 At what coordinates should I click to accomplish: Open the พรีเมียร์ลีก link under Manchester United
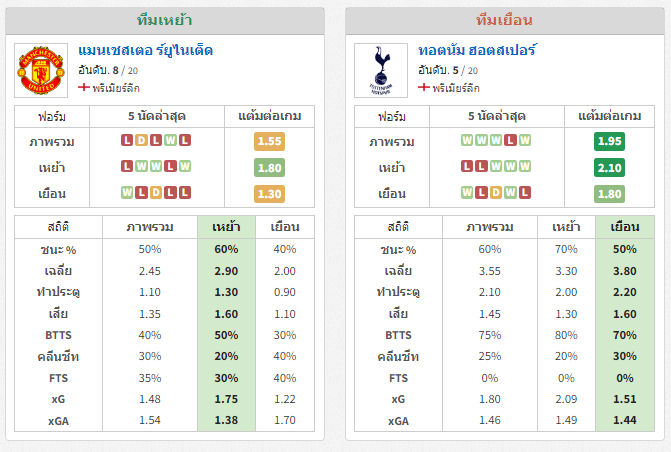pyautogui.click(x=116, y=88)
